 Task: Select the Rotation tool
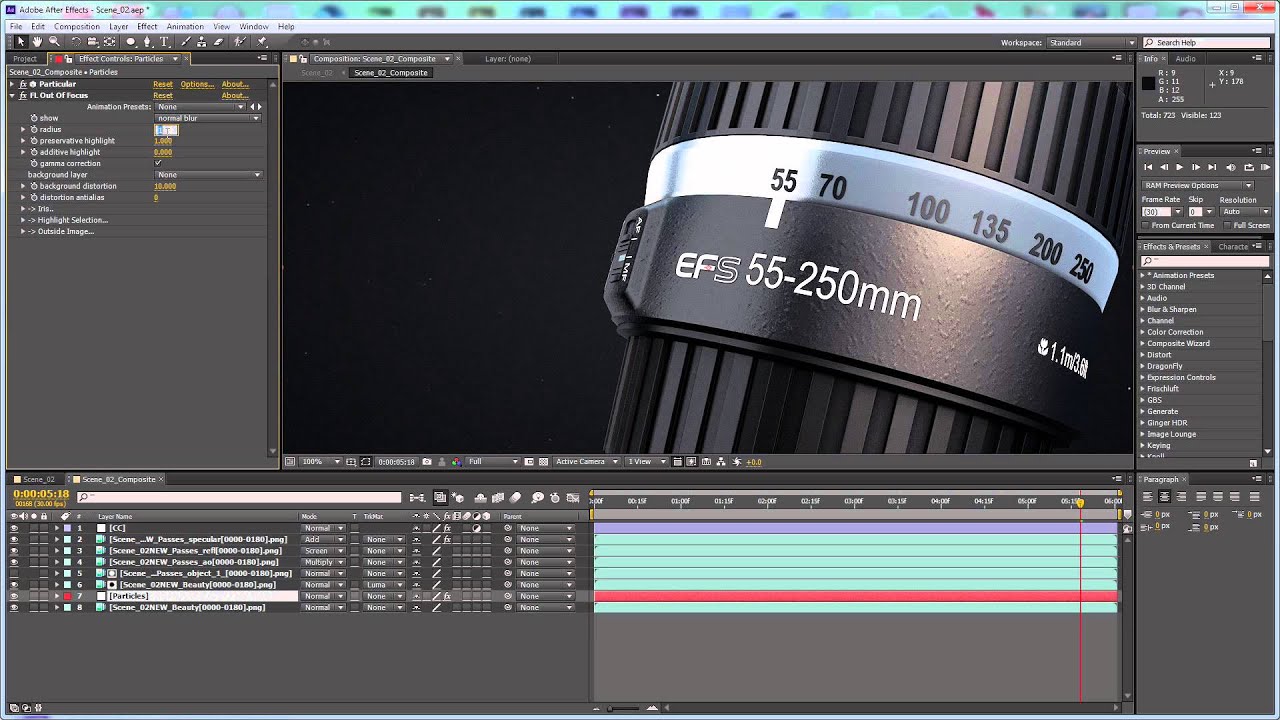pos(76,42)
